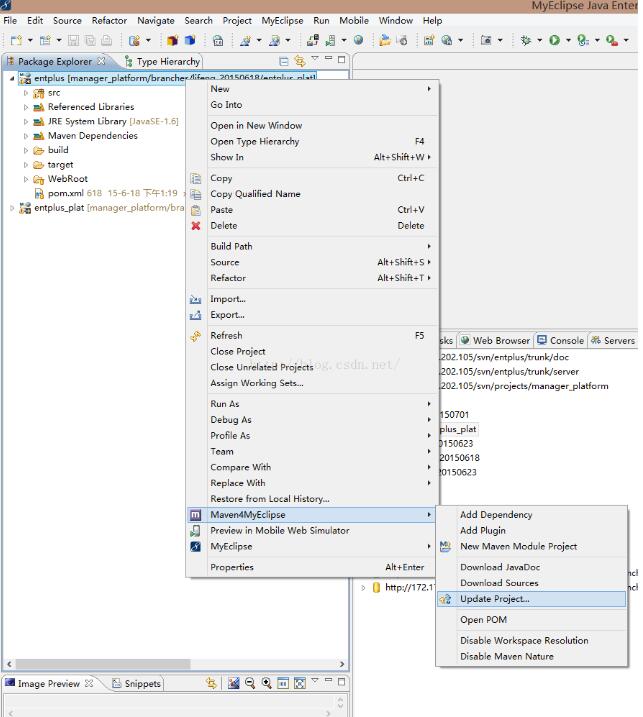Expand the target folder

26,165
